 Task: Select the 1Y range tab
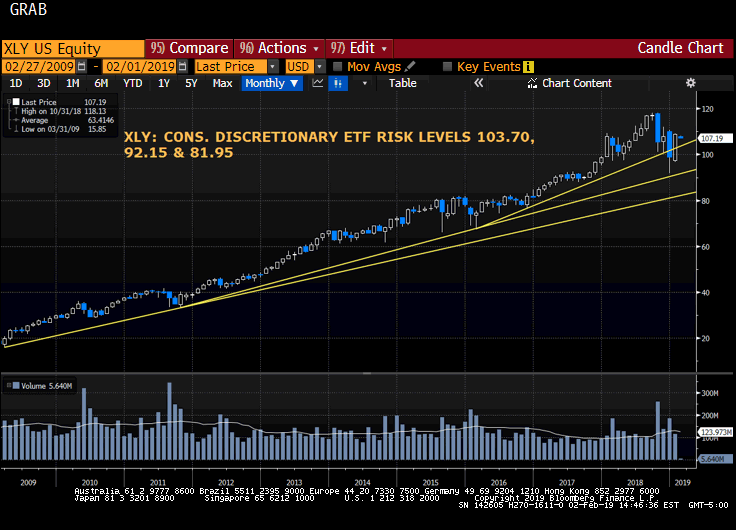point(163,84)
